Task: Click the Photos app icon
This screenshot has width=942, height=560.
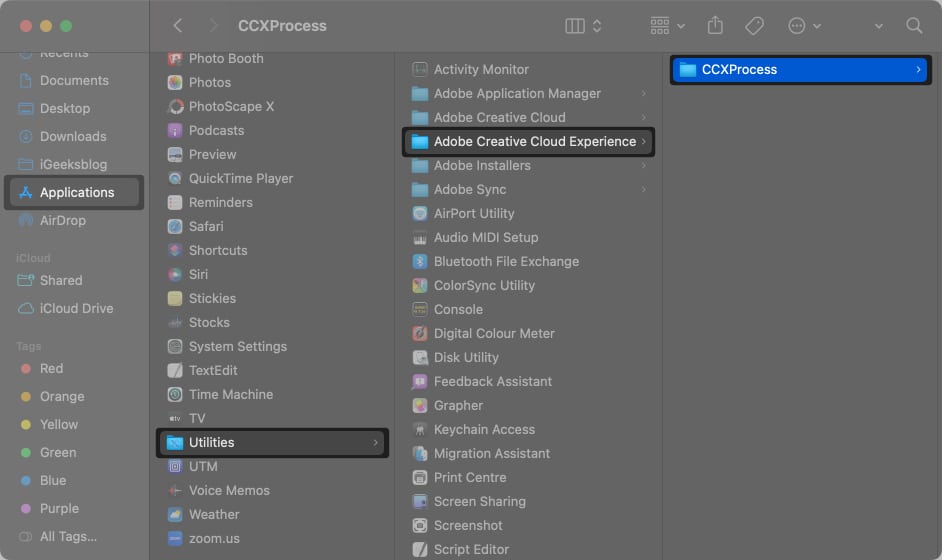Action: point(175,82)
